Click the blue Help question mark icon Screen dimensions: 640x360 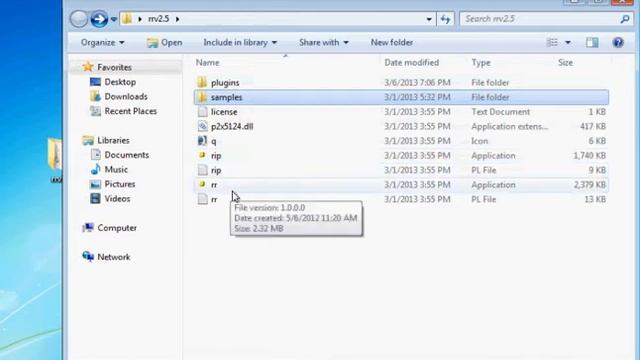[618, 42]
